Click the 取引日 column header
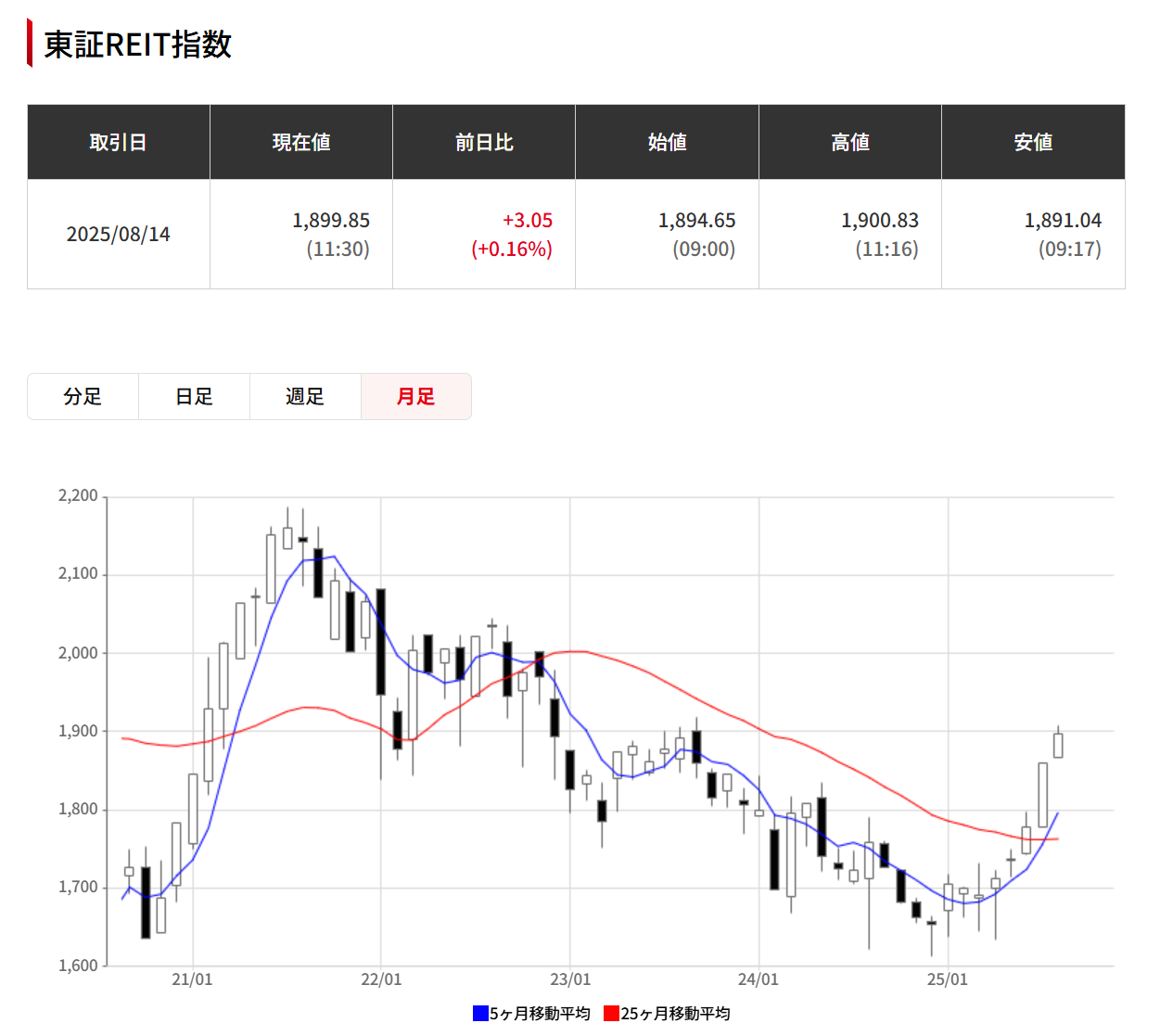The width and height of the screenshot is (1160, 1036). 119,142
